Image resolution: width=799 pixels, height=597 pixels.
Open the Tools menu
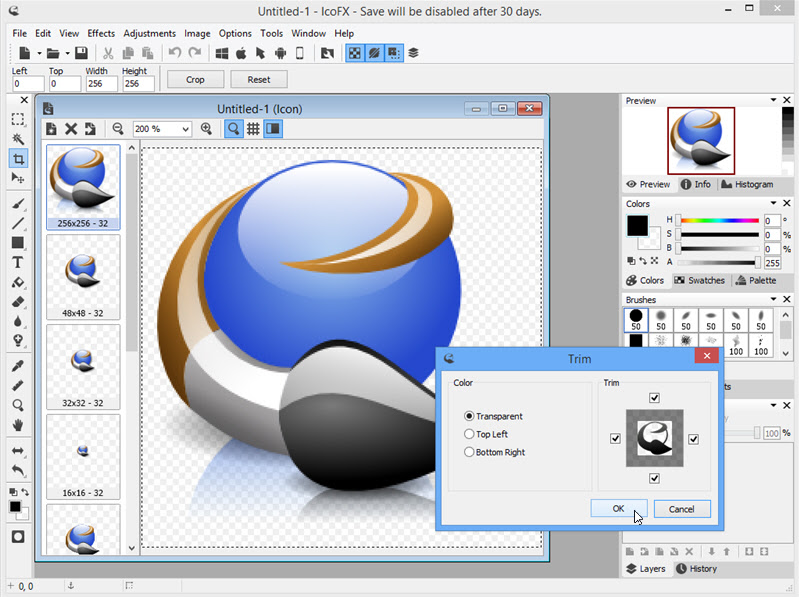click(x=272, y=33)
